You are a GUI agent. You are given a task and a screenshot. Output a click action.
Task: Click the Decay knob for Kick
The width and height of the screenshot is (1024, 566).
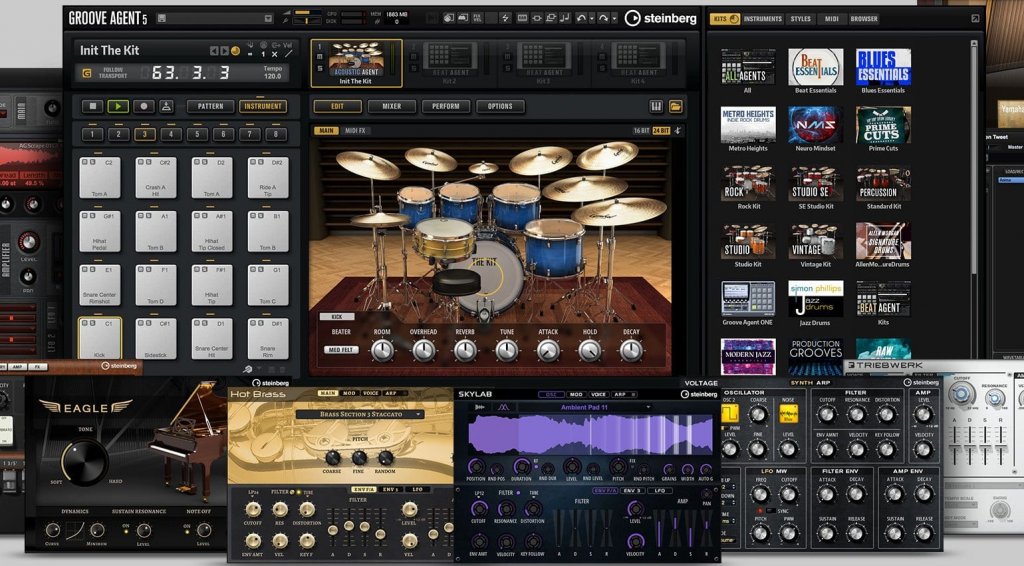631,351
